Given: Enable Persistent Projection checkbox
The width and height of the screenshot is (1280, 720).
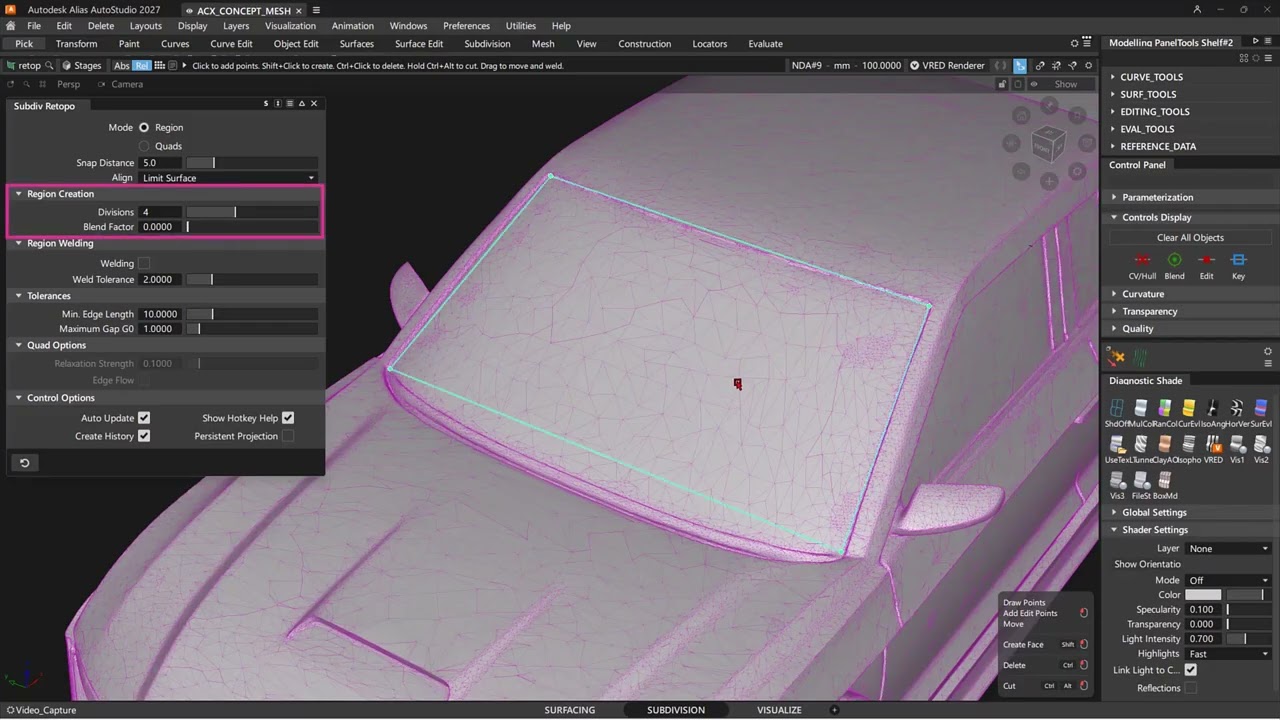Looking at the screenshot, I should tap(288, 436).
